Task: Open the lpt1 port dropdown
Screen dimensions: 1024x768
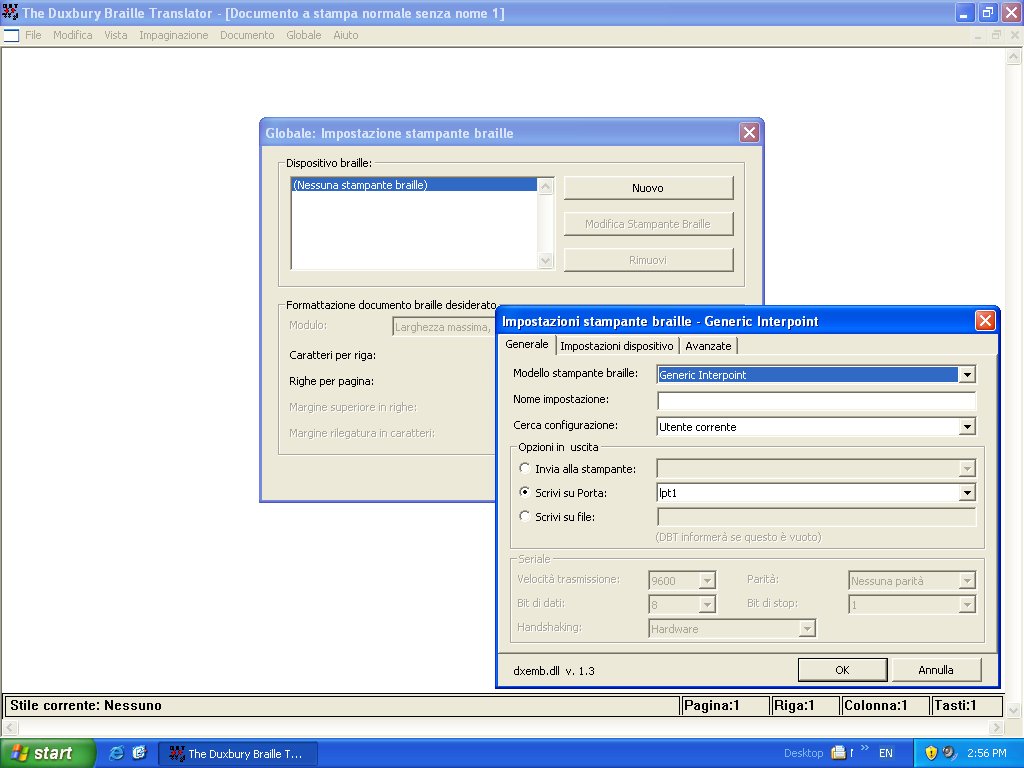Action: click(967, 493)
